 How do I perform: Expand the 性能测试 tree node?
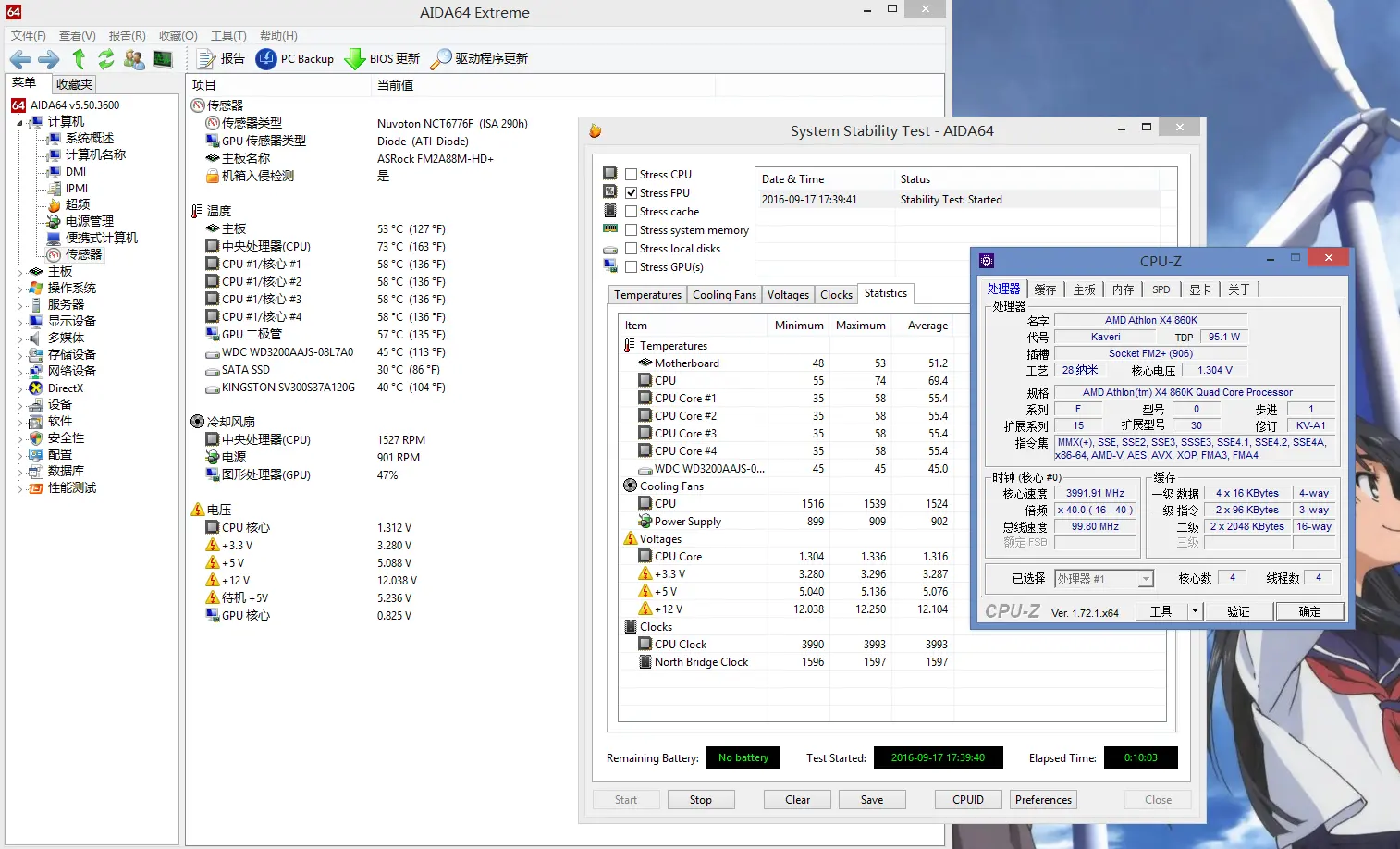(x=19, y=488)
